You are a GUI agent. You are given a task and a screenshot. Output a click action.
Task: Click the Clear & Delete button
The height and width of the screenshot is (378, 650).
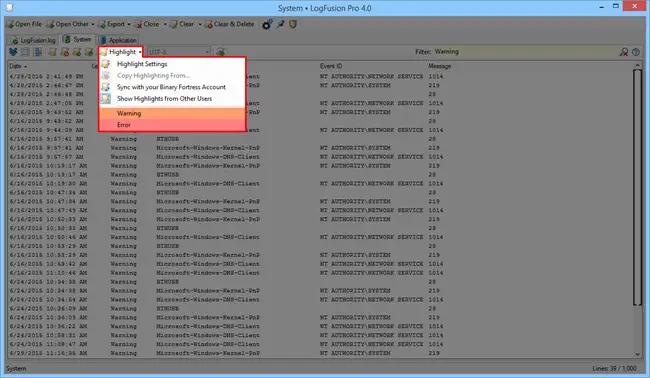[x=230, y=24]
